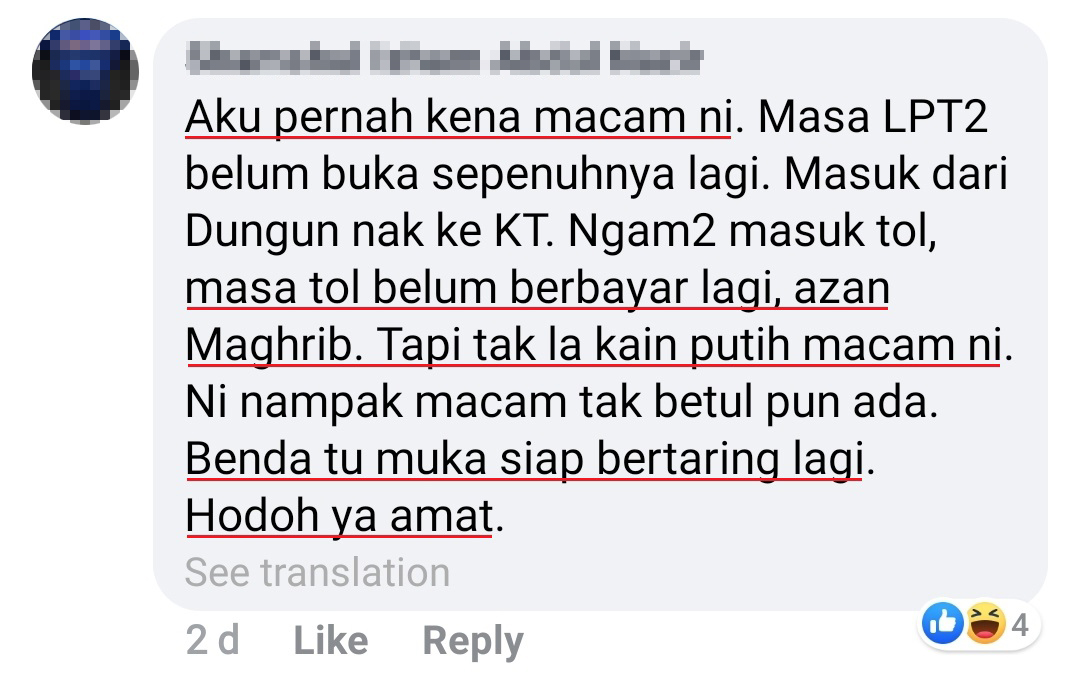Image resolution: width=1080 pixels, height=674 pixels.
Task: Like this comment
Action: click(x=331, y=641)
